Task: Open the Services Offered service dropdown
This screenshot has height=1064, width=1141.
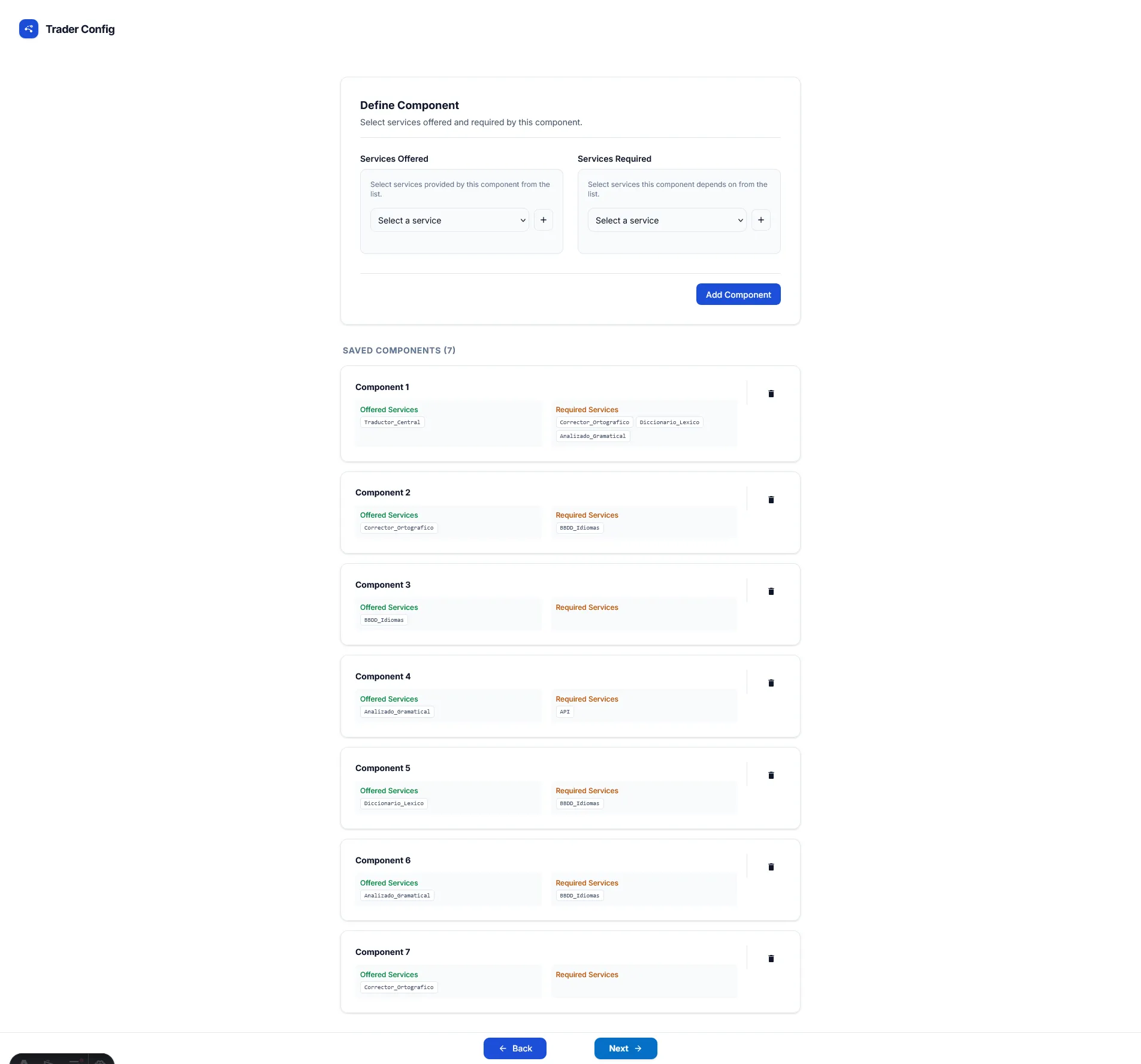Action: 449,220
